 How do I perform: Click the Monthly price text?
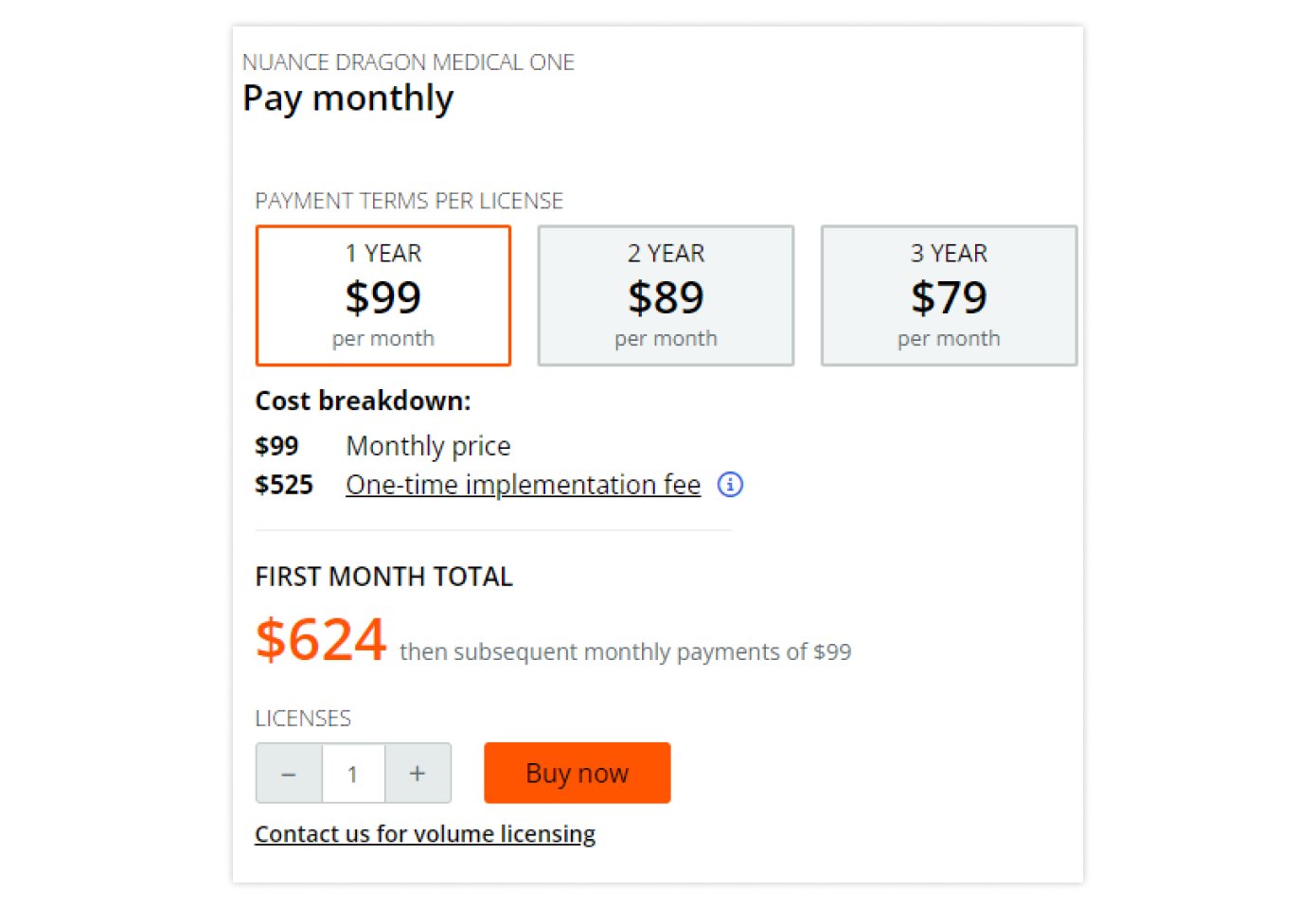point(428,446)
